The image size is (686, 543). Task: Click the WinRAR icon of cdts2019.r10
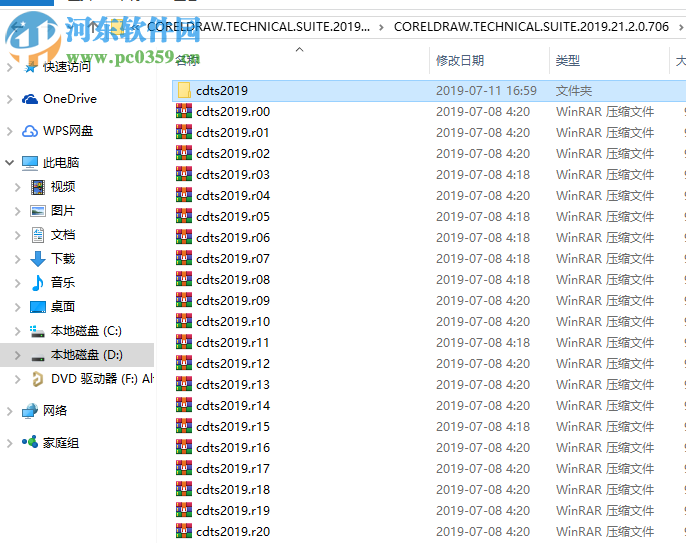[x=184, y=321]
